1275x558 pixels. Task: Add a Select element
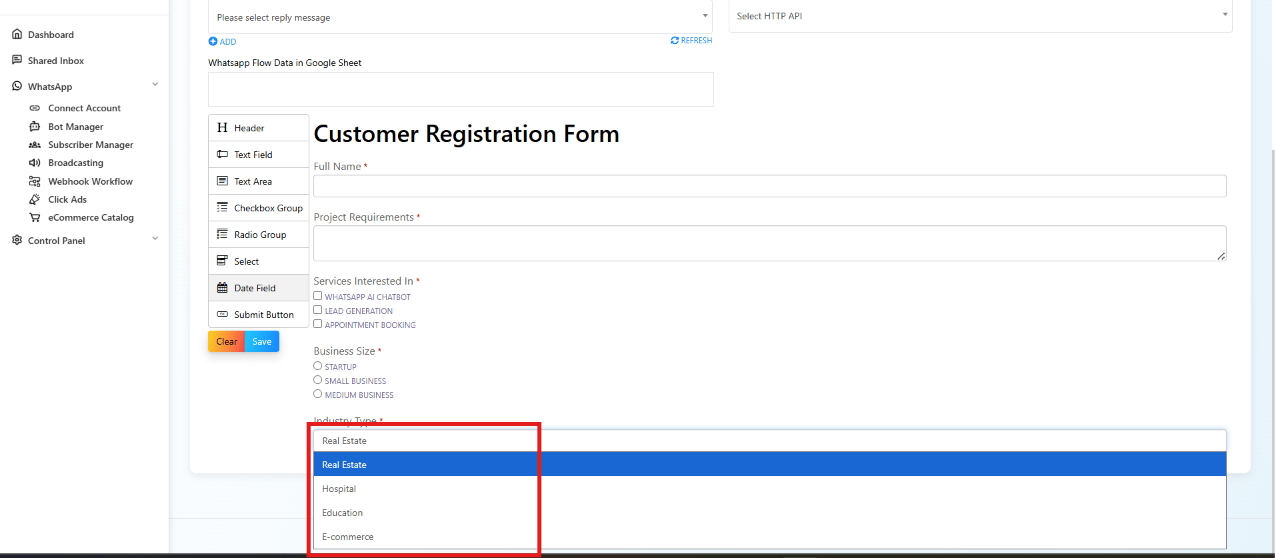pos(259,262)
